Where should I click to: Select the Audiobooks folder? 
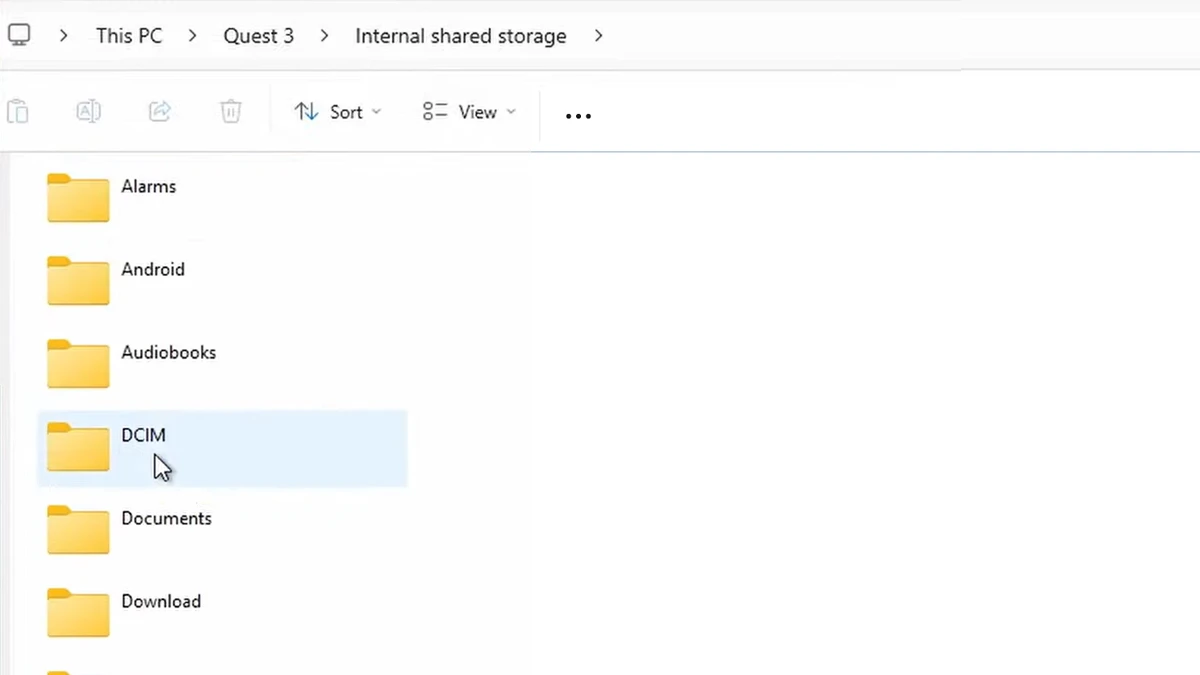(168, 353)
